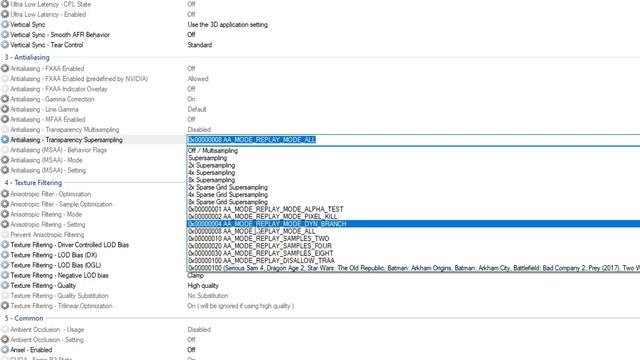This screenshot has height=360, width=640.
Task: Click the gear icon beside Antialiasing - Transparency Supersampling
Action: pyautogui.click(x=5, y=140)
